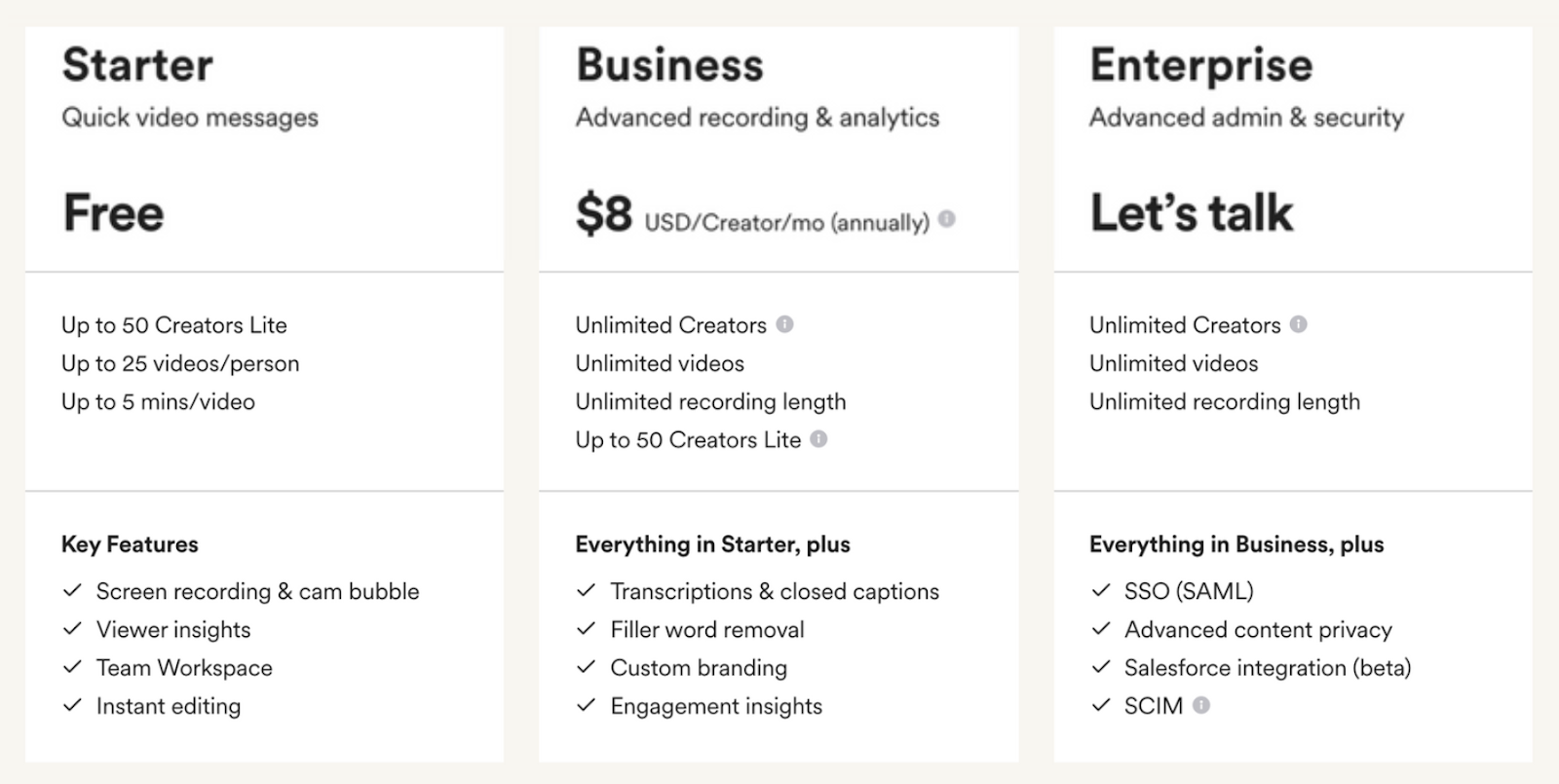The height and width of the screenshot is (784, 1559).
Task: Click the info icon beside SCIM
Action: click(x=1201, y=705)
